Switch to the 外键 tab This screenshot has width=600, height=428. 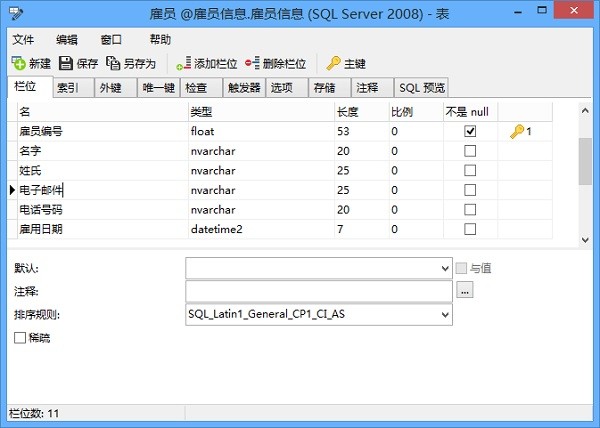coord(116,88)
